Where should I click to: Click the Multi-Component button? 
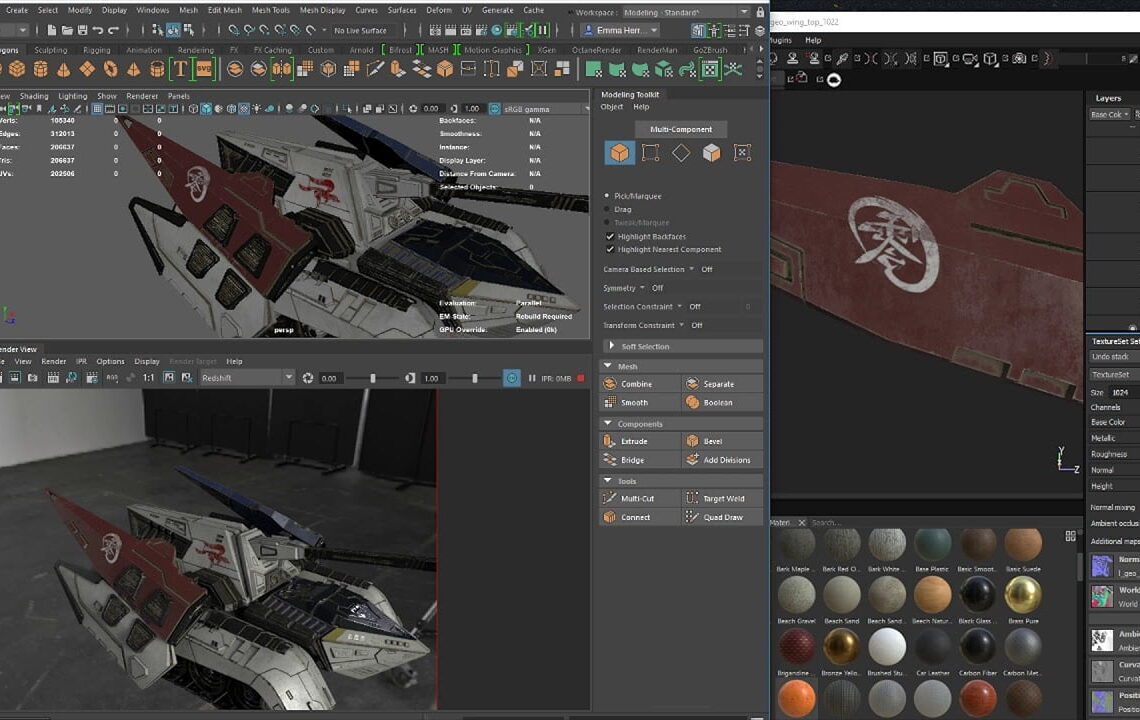680,129
